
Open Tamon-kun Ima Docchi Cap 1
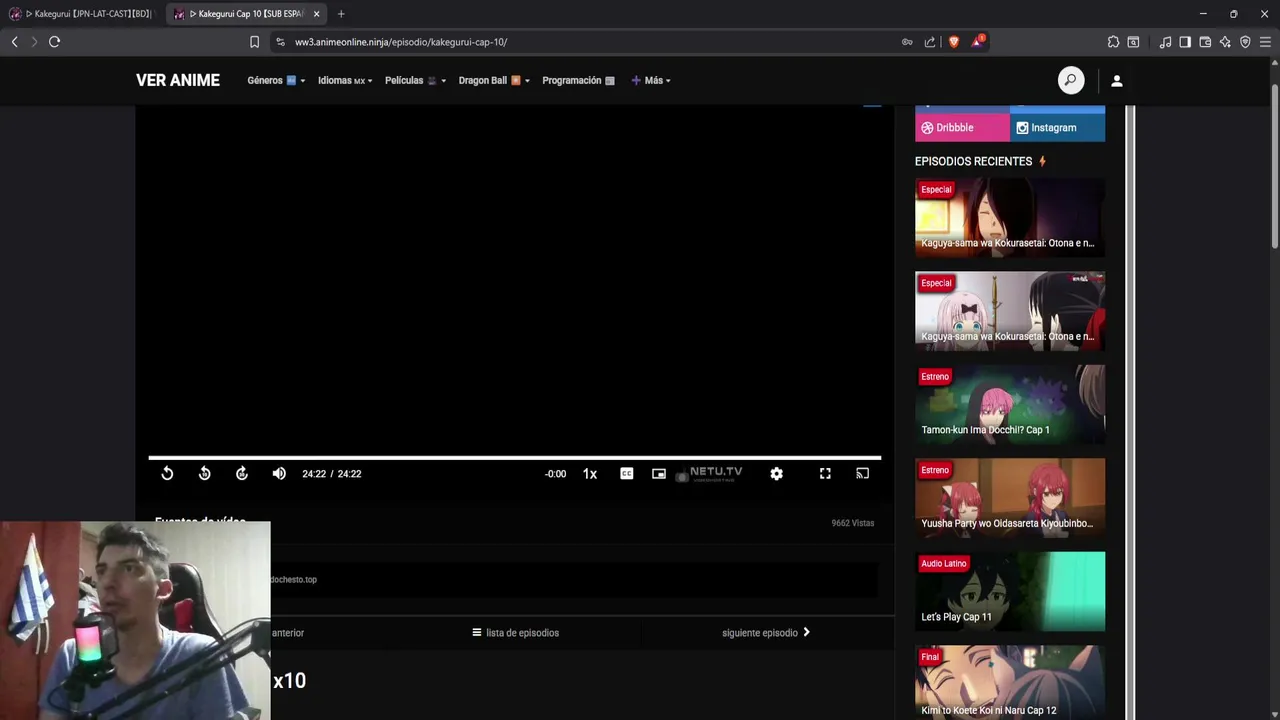click(x=1010, y=403)
